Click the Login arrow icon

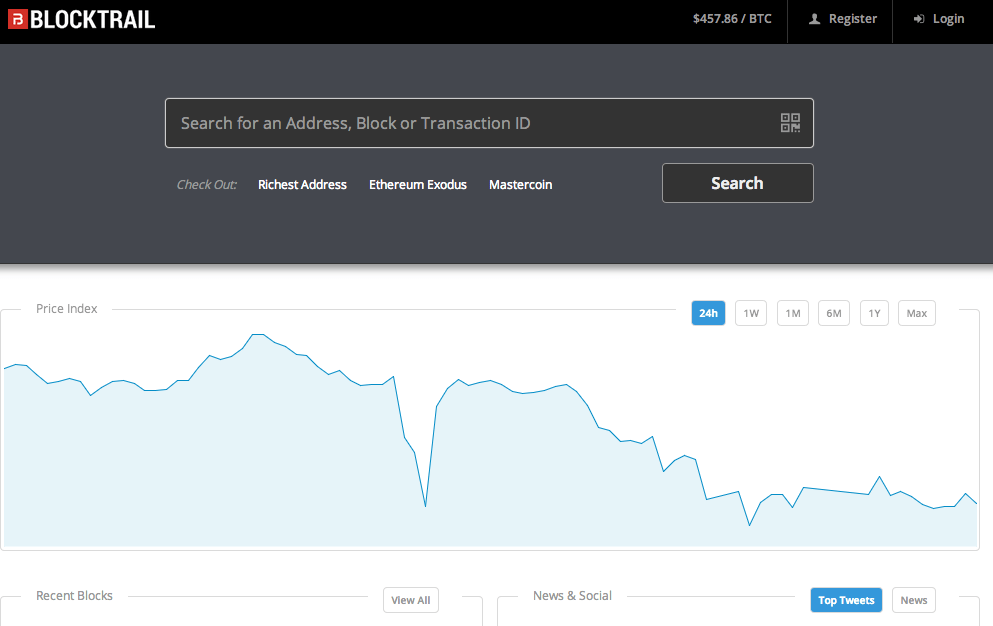click(918, 19)
